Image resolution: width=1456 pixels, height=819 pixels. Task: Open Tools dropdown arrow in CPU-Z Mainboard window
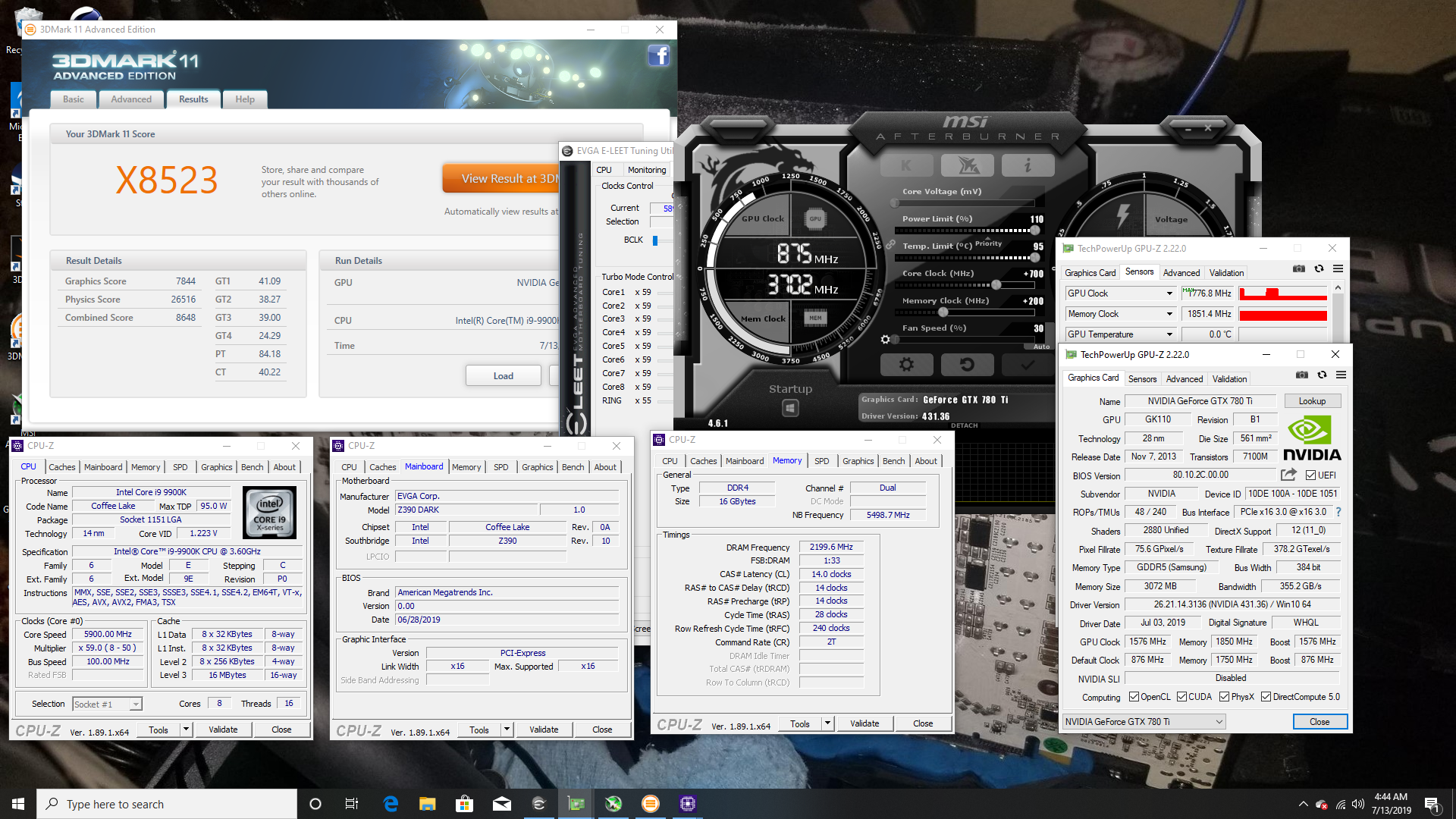(507, 730)
